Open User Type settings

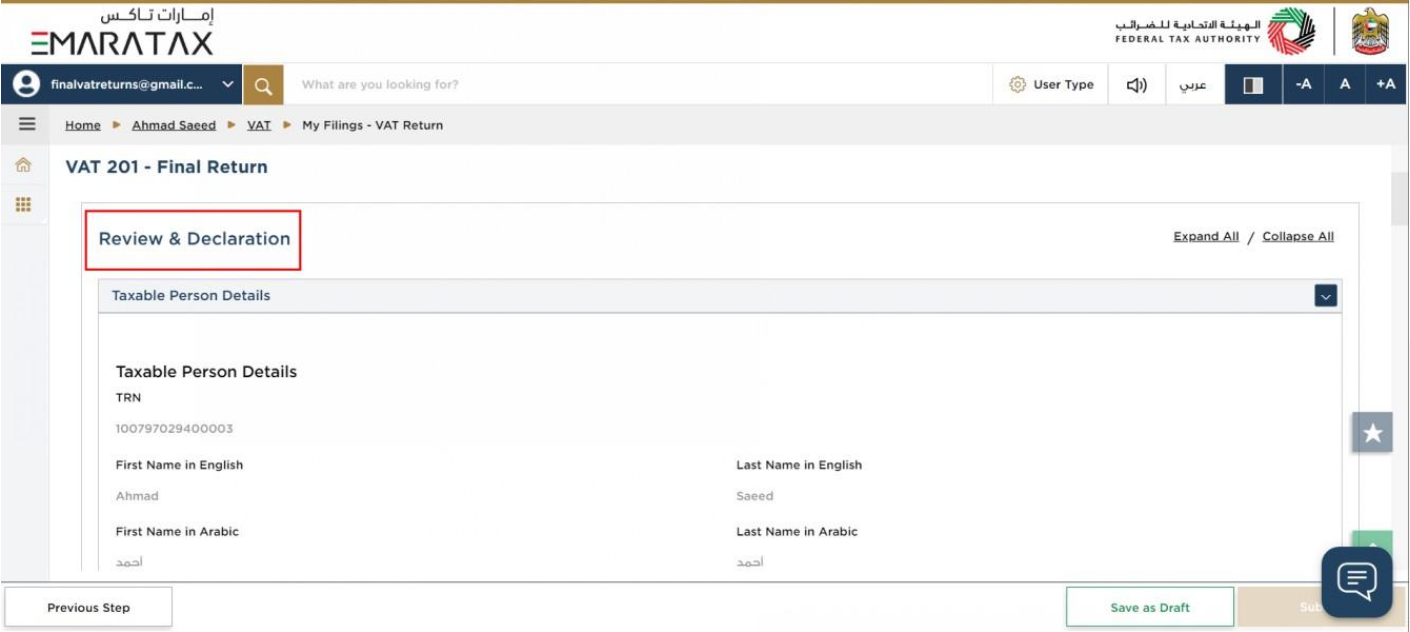coord(1051,85)
